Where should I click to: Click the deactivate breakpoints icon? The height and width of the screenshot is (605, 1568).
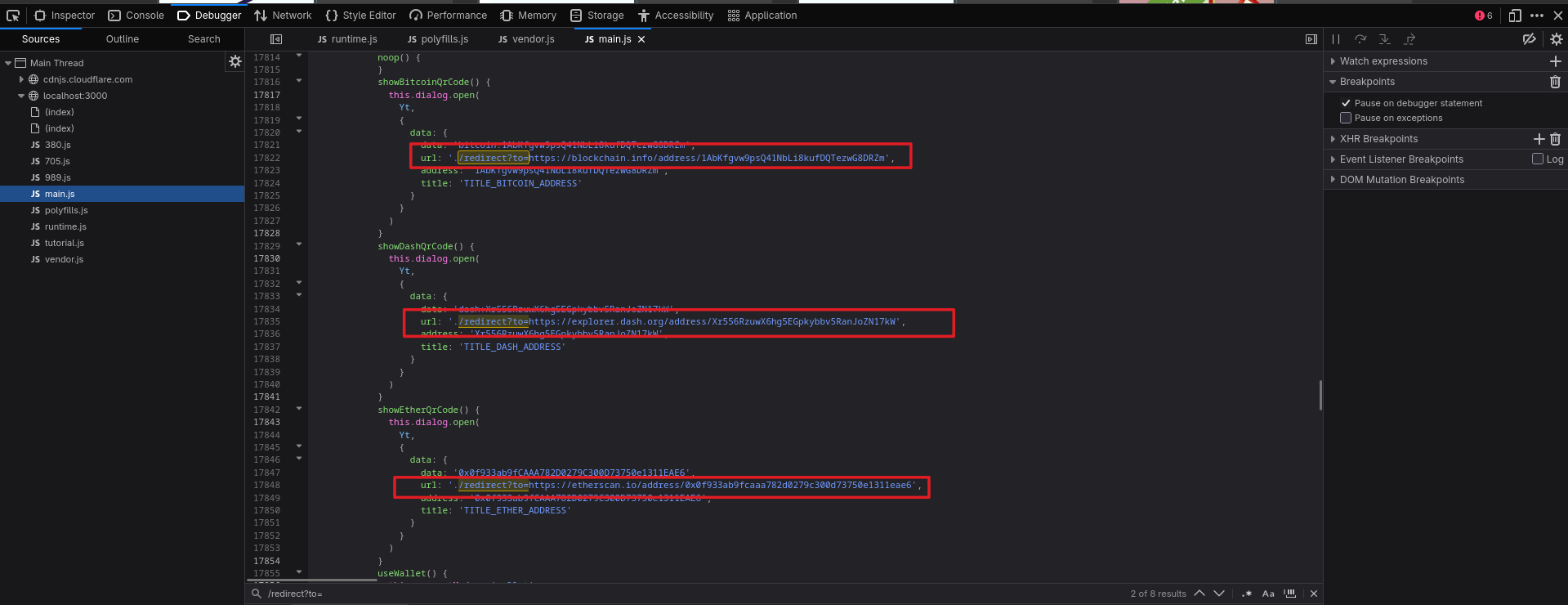1529,39
